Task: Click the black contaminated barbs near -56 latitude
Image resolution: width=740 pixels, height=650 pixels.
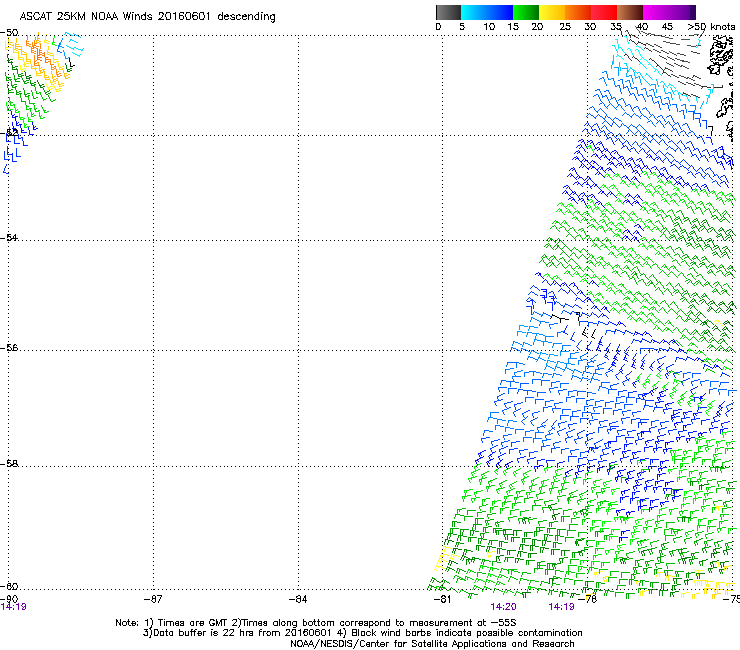Action: [x=573, y=323]
